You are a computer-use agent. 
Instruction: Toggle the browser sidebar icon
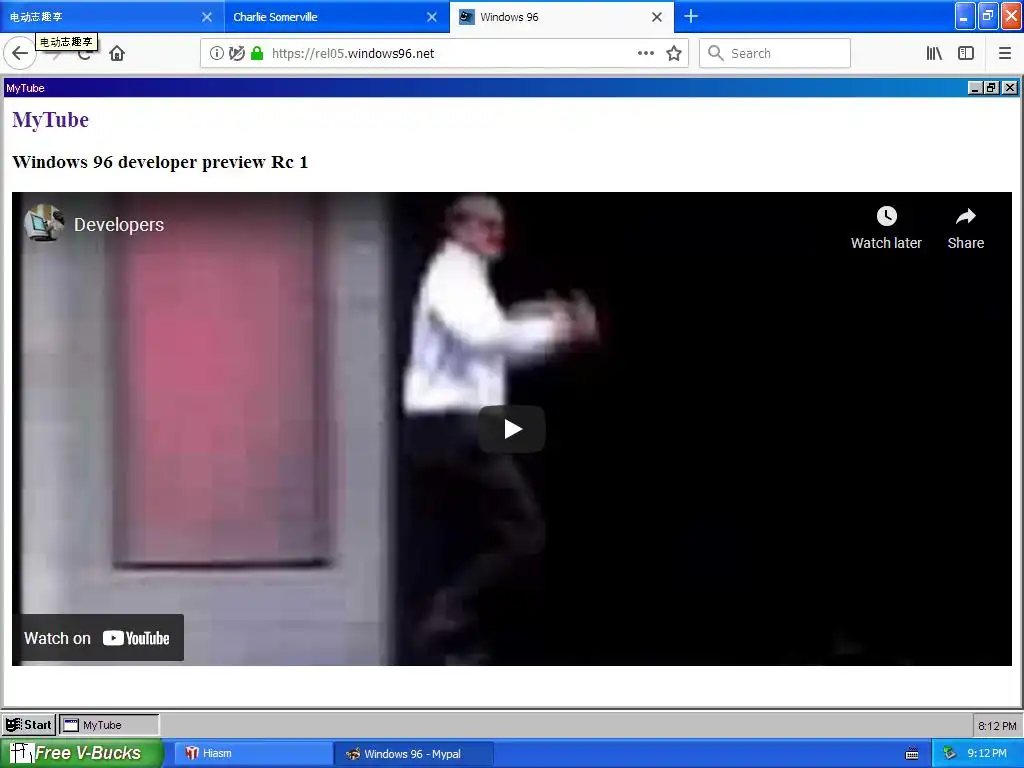[x=966, y=54]
